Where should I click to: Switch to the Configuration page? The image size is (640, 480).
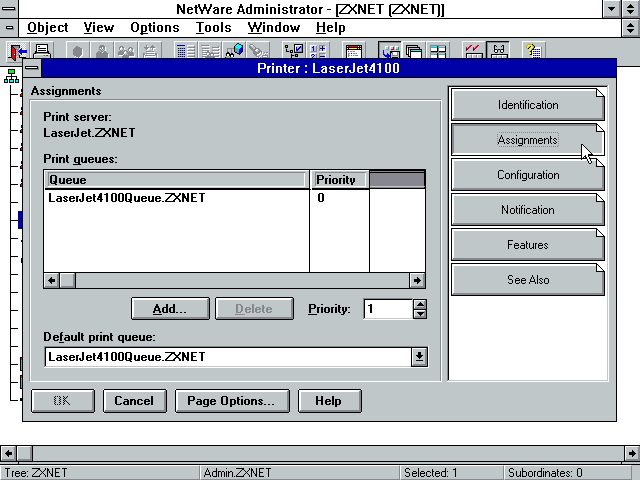pyautogui.click(x=528, y=175)
